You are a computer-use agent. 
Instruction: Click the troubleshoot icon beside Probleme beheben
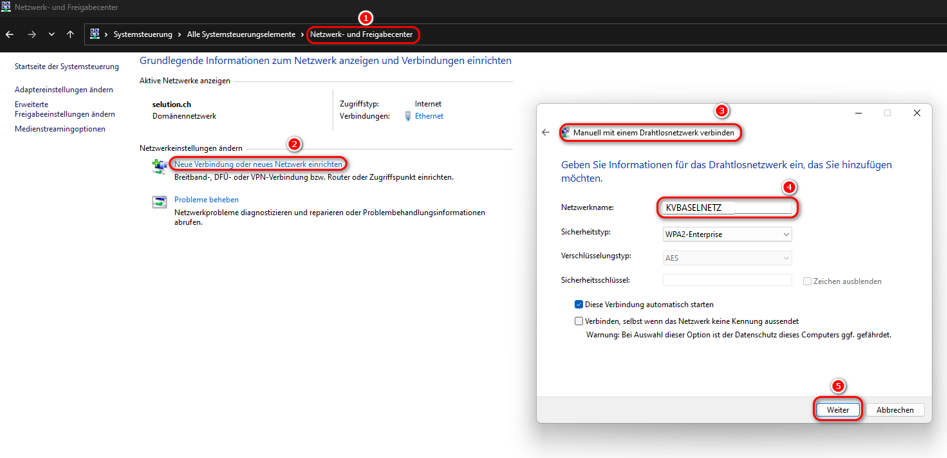coord(159,202)
